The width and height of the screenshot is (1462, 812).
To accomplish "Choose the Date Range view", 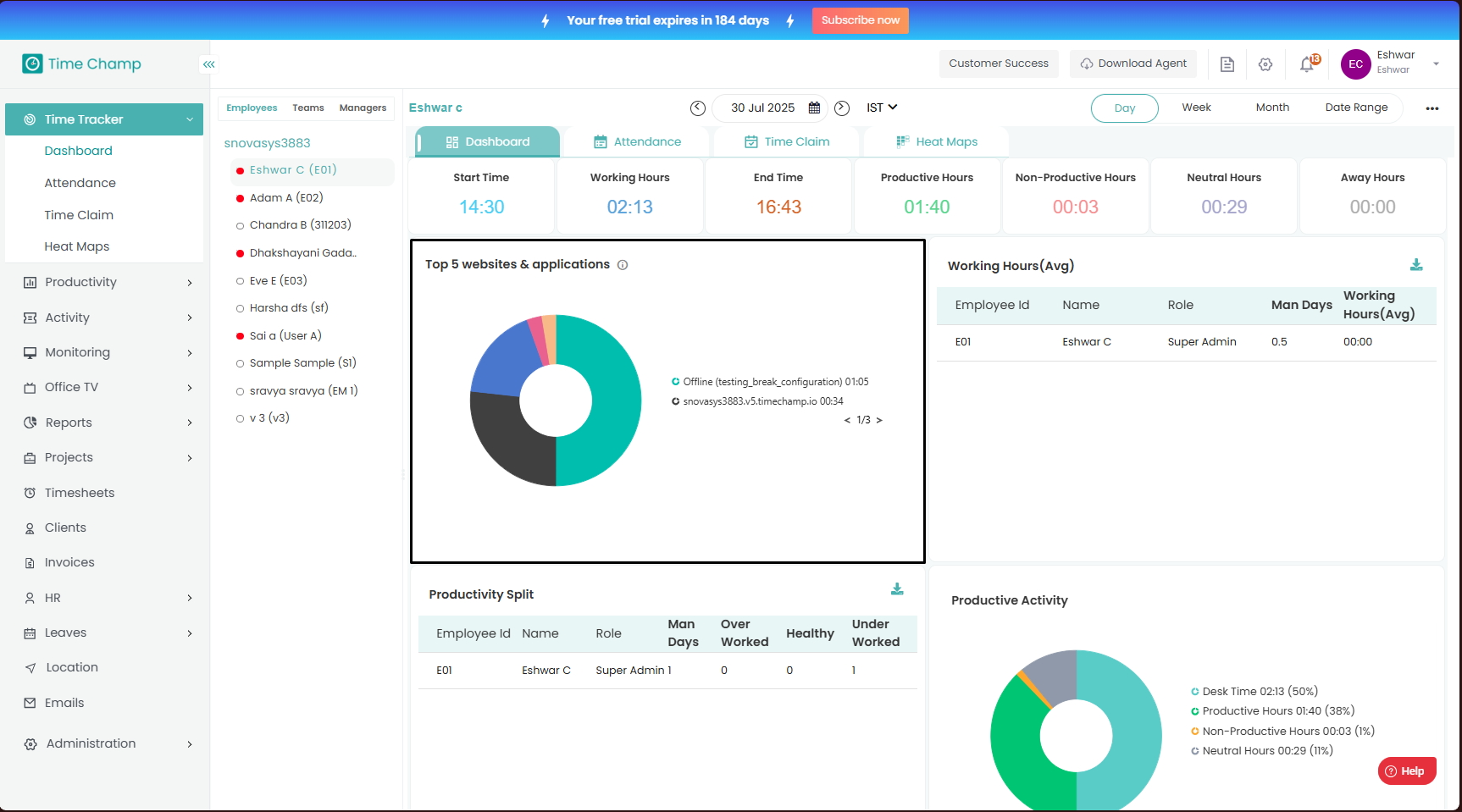I will click(1356, 108).
